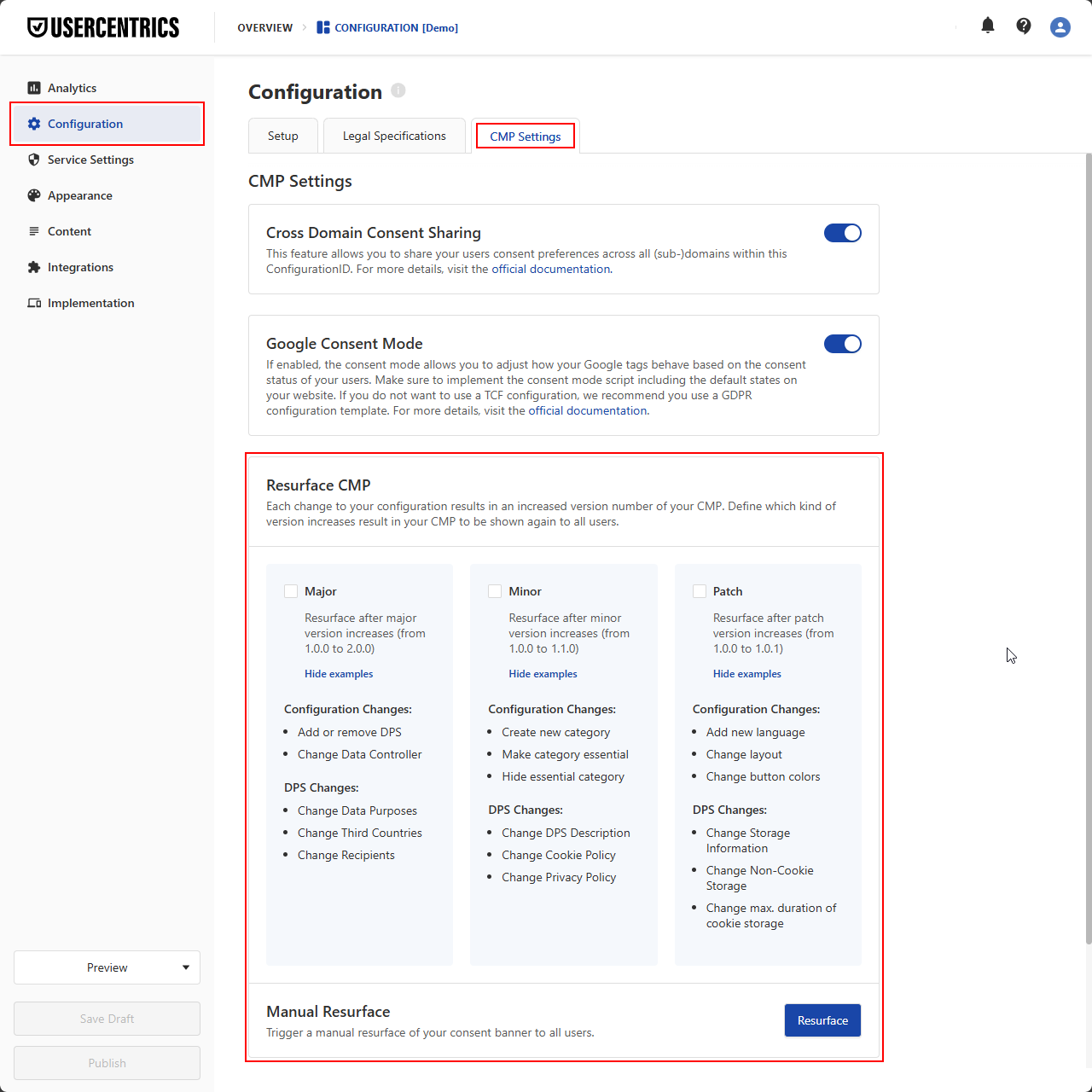The height and width of the screenshot is (1092, 1092).
Task: Click the Publish button
Action: [x=107, y=1063]
